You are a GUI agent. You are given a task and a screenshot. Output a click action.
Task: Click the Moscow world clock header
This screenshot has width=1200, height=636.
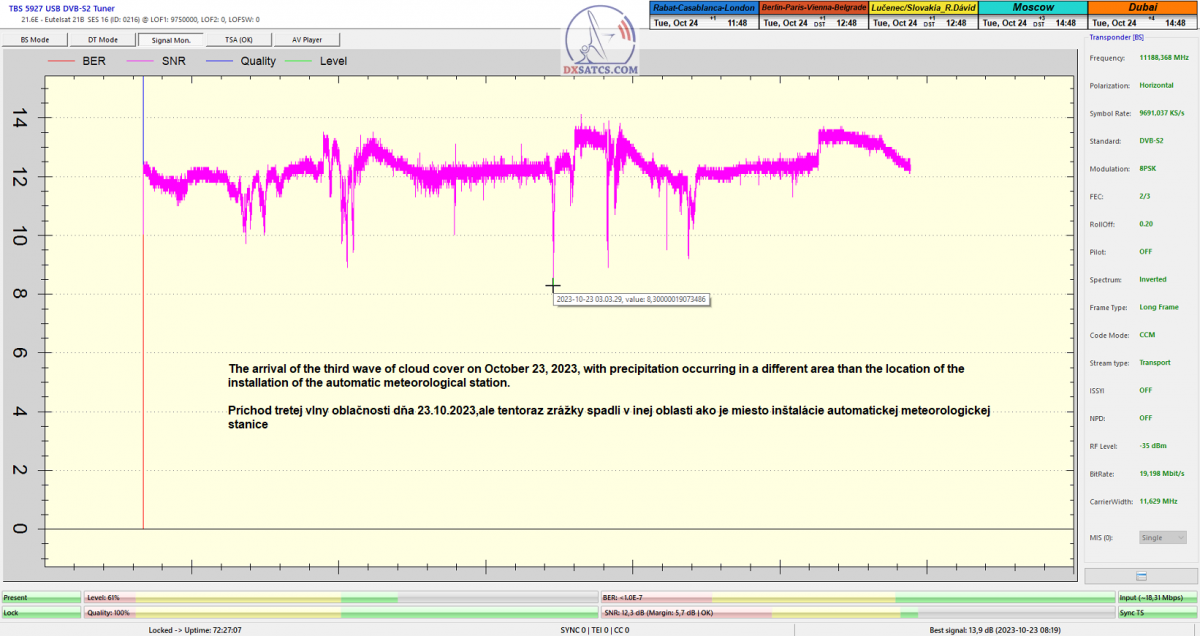[1032, 7]
